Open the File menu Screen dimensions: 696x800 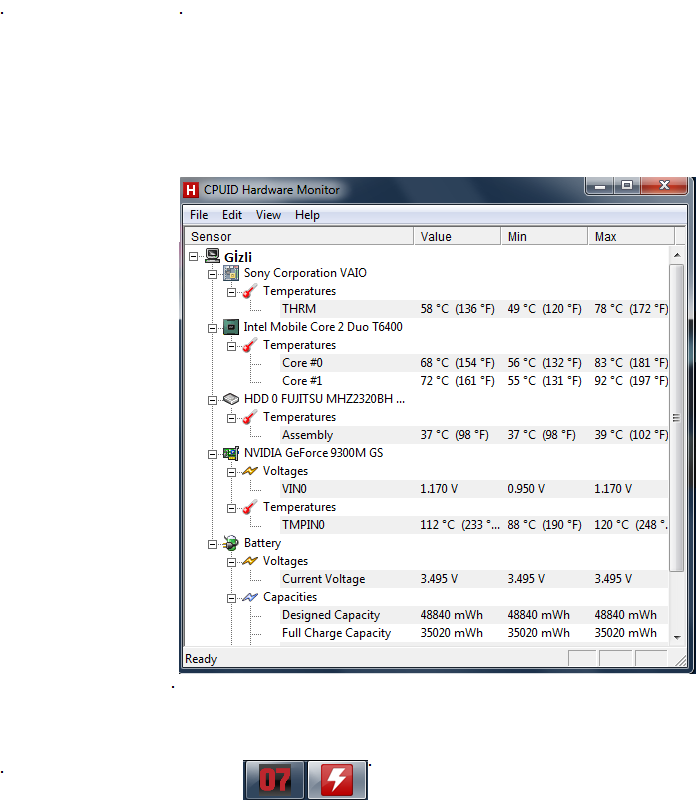pos(199,215)
